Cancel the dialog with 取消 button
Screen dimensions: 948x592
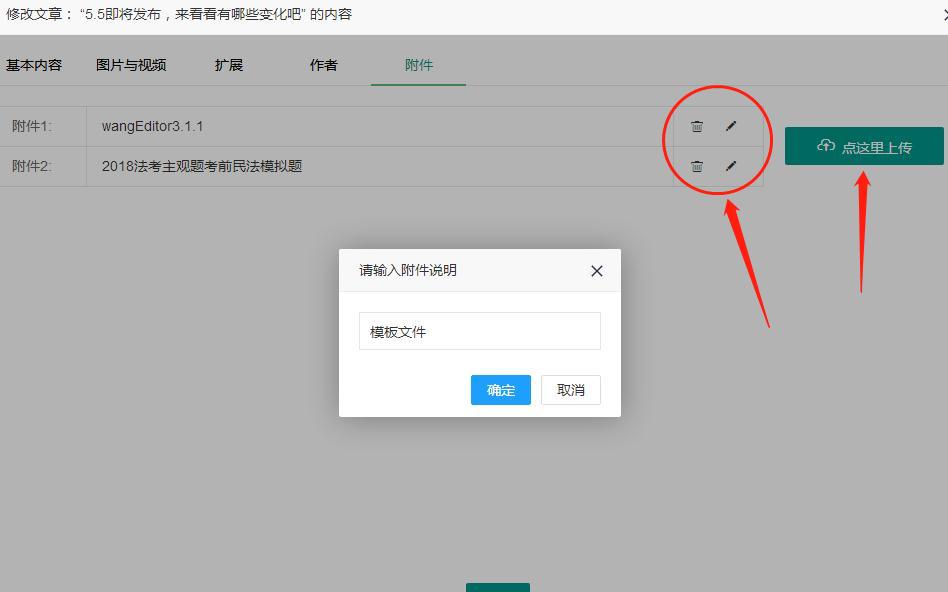(x=571, y=390)
